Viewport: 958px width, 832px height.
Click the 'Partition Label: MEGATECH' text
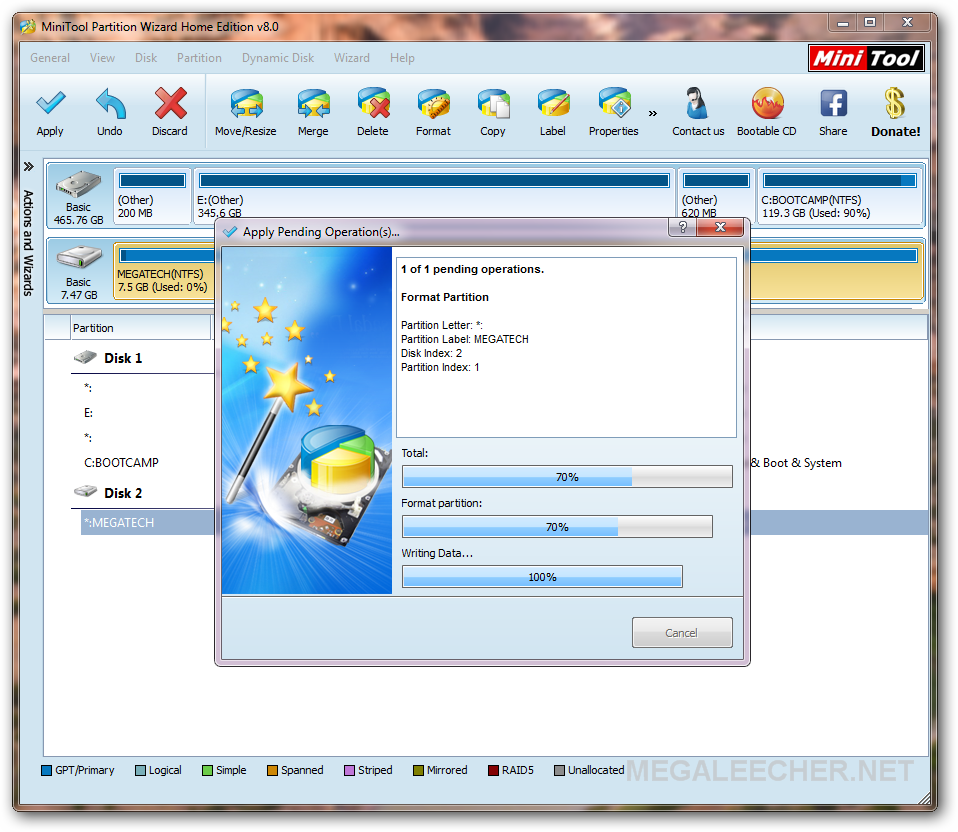coord(465,339)
